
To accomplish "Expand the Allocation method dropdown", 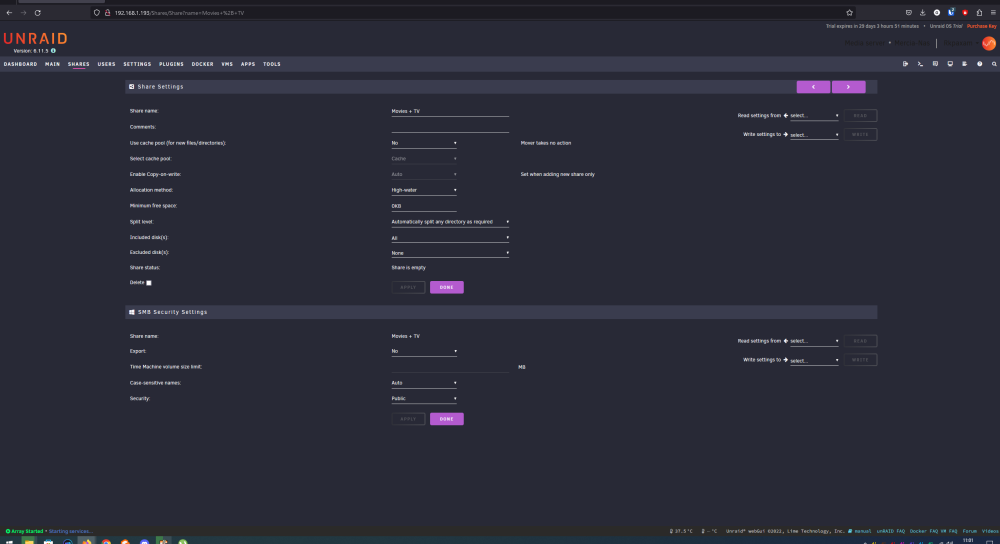I will (423, 190).
